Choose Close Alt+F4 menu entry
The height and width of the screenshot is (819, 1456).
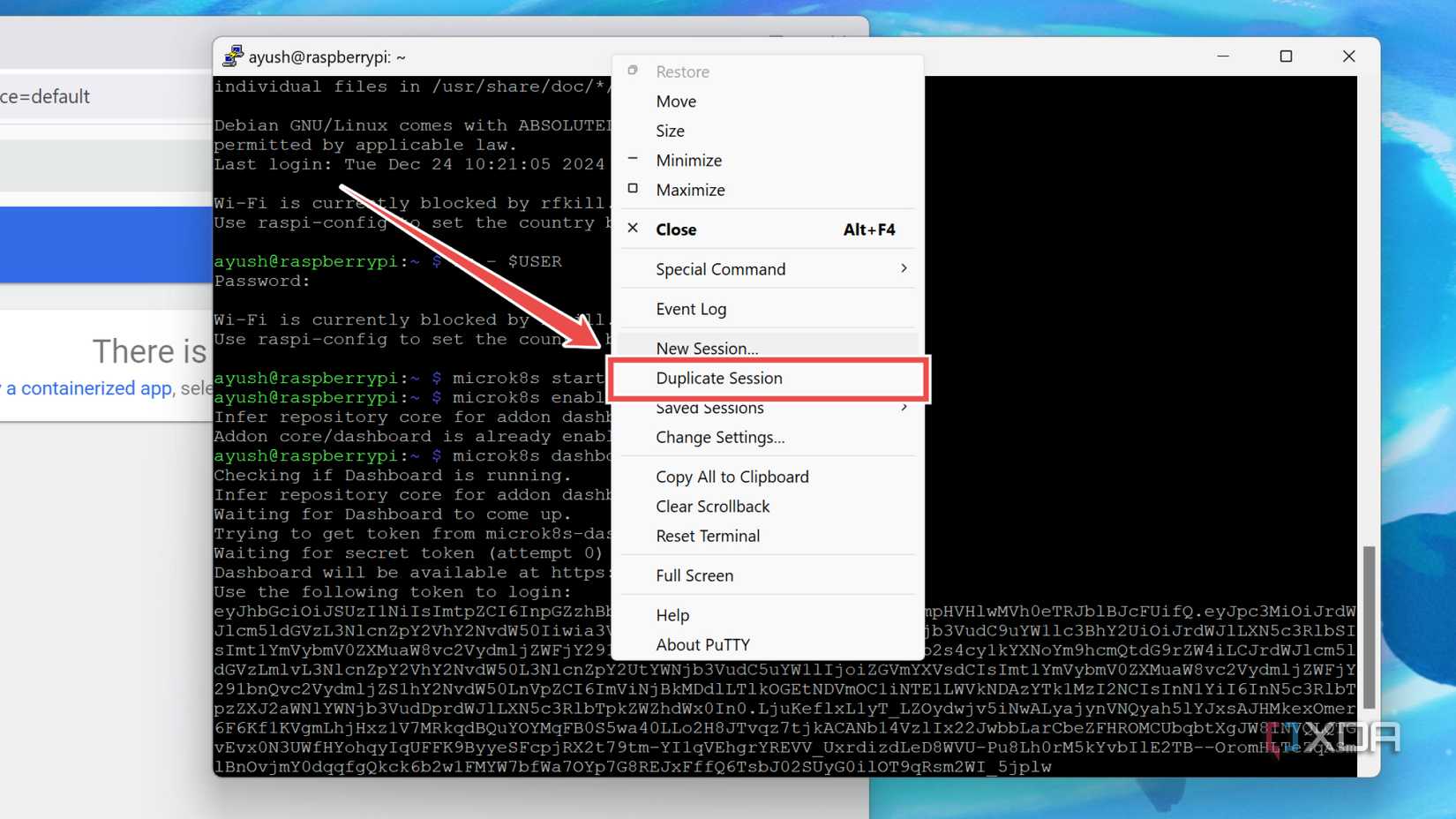pyautogui.click(x=767, y=229)
